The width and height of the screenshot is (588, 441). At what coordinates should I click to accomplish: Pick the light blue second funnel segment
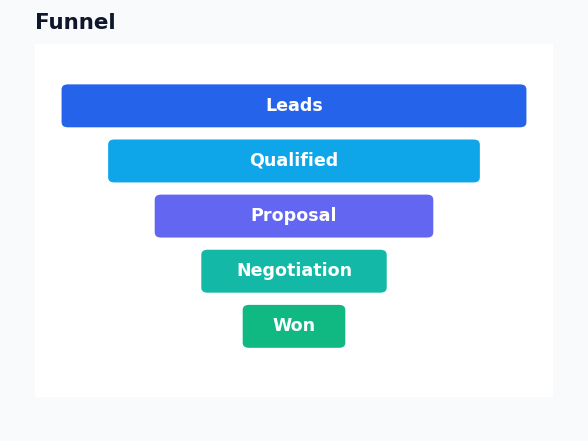coord(294,161)
